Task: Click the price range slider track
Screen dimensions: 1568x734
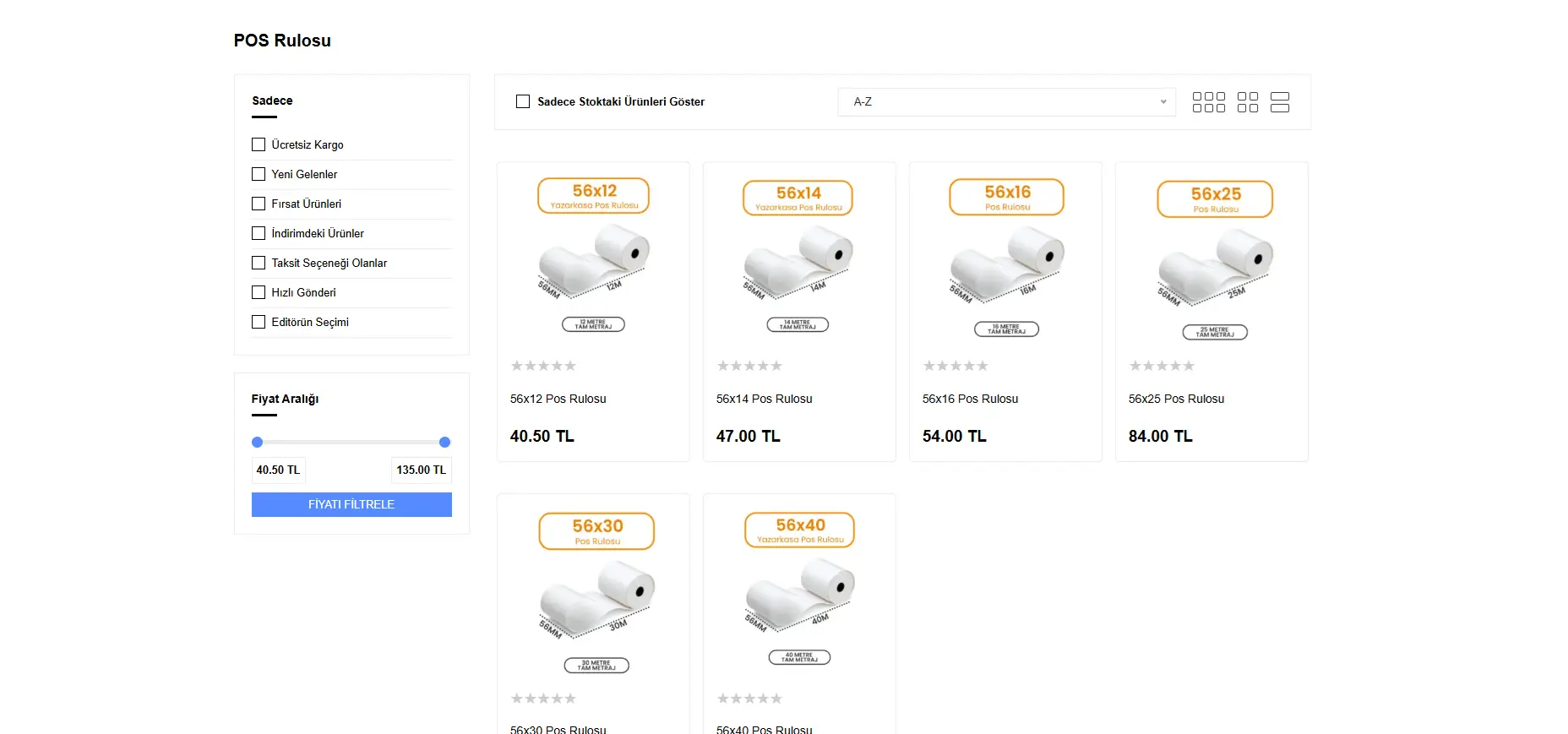Action: coord(351,442)
